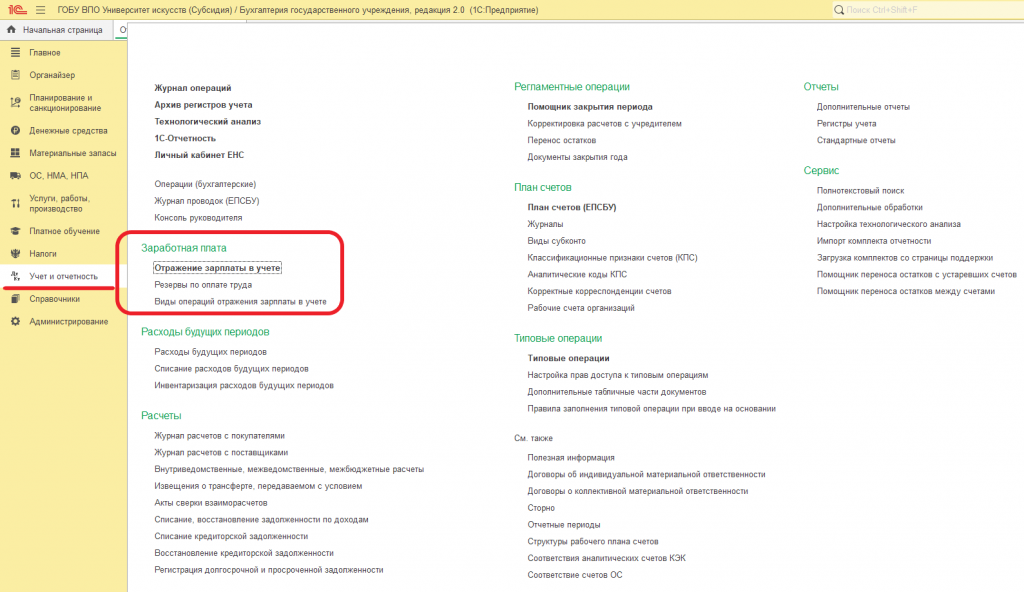This screenshot has height=592, width=1024.
Task: Click the Справочники book icon
Action: pos(15,299)
